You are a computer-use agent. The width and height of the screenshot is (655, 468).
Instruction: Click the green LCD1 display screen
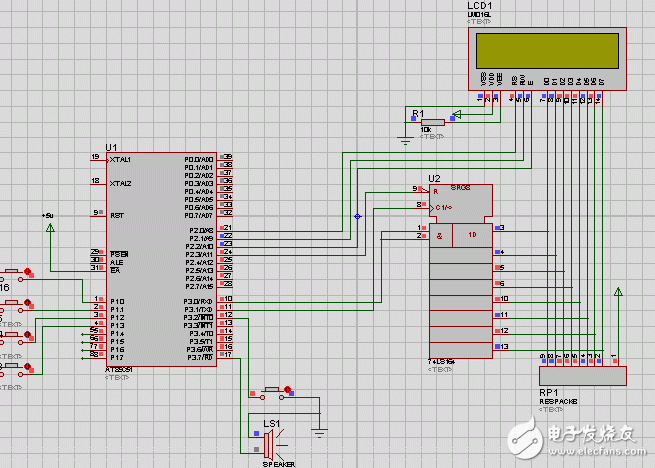tap(546, 50)
